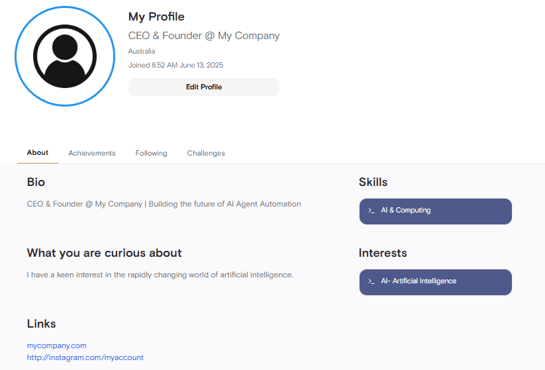
Task: Open the Edit Profile button
Action: pyautogui.click(x=204, y=87)
